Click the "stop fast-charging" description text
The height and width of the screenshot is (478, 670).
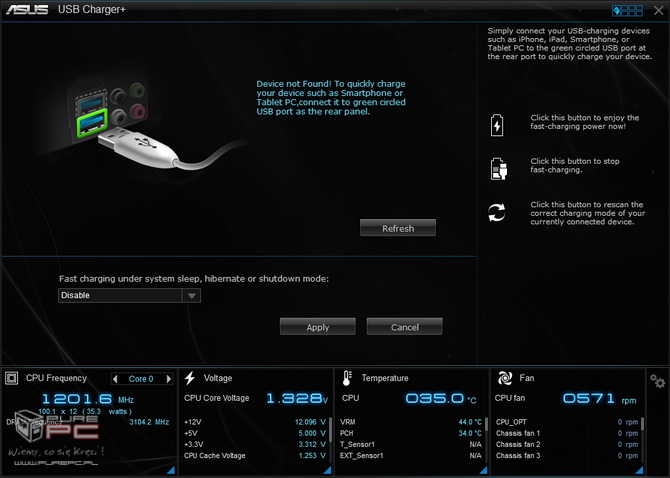point(575,165)
